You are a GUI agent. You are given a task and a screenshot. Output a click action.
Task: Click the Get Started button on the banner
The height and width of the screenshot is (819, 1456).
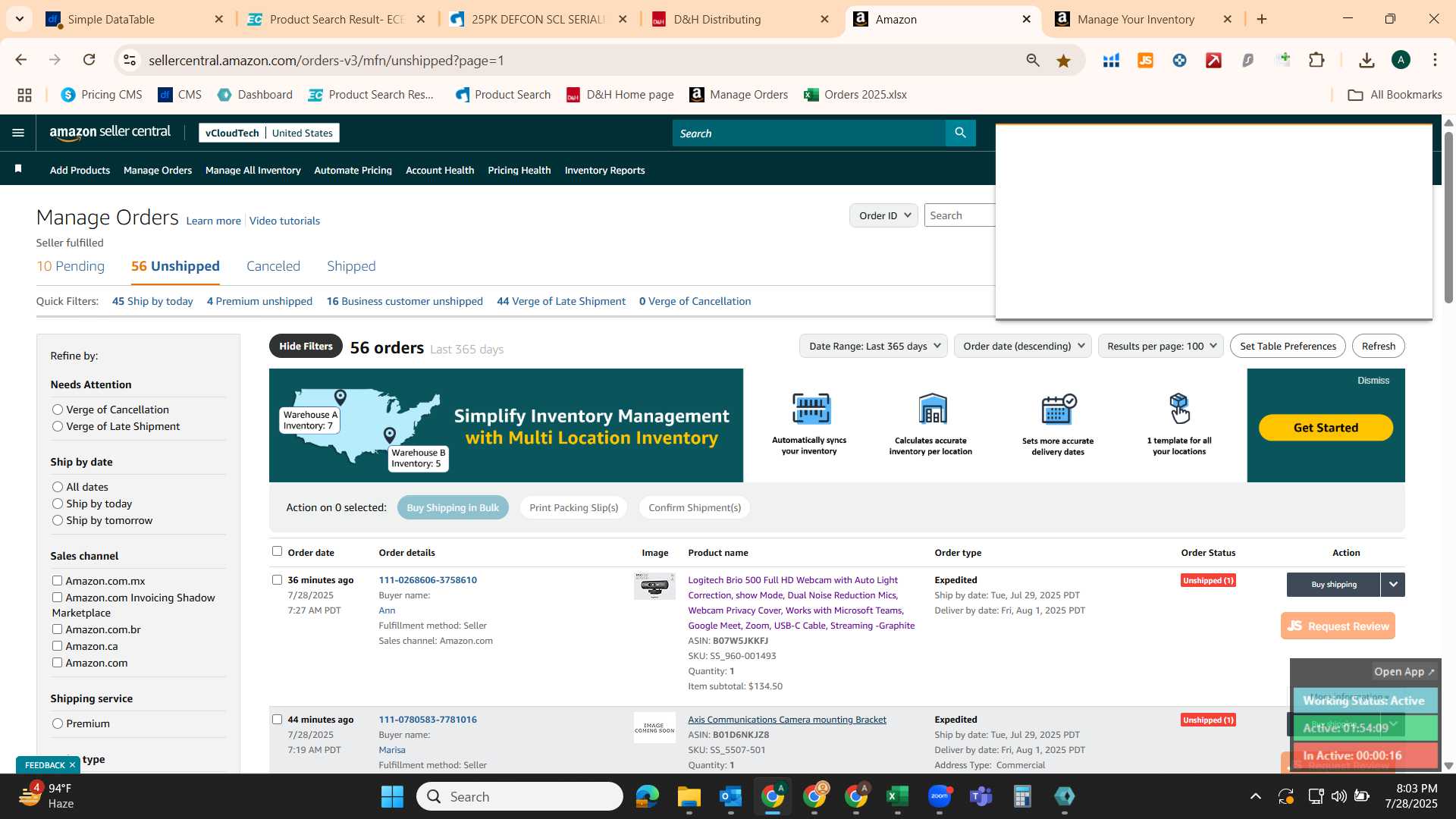click(1326, 428)
